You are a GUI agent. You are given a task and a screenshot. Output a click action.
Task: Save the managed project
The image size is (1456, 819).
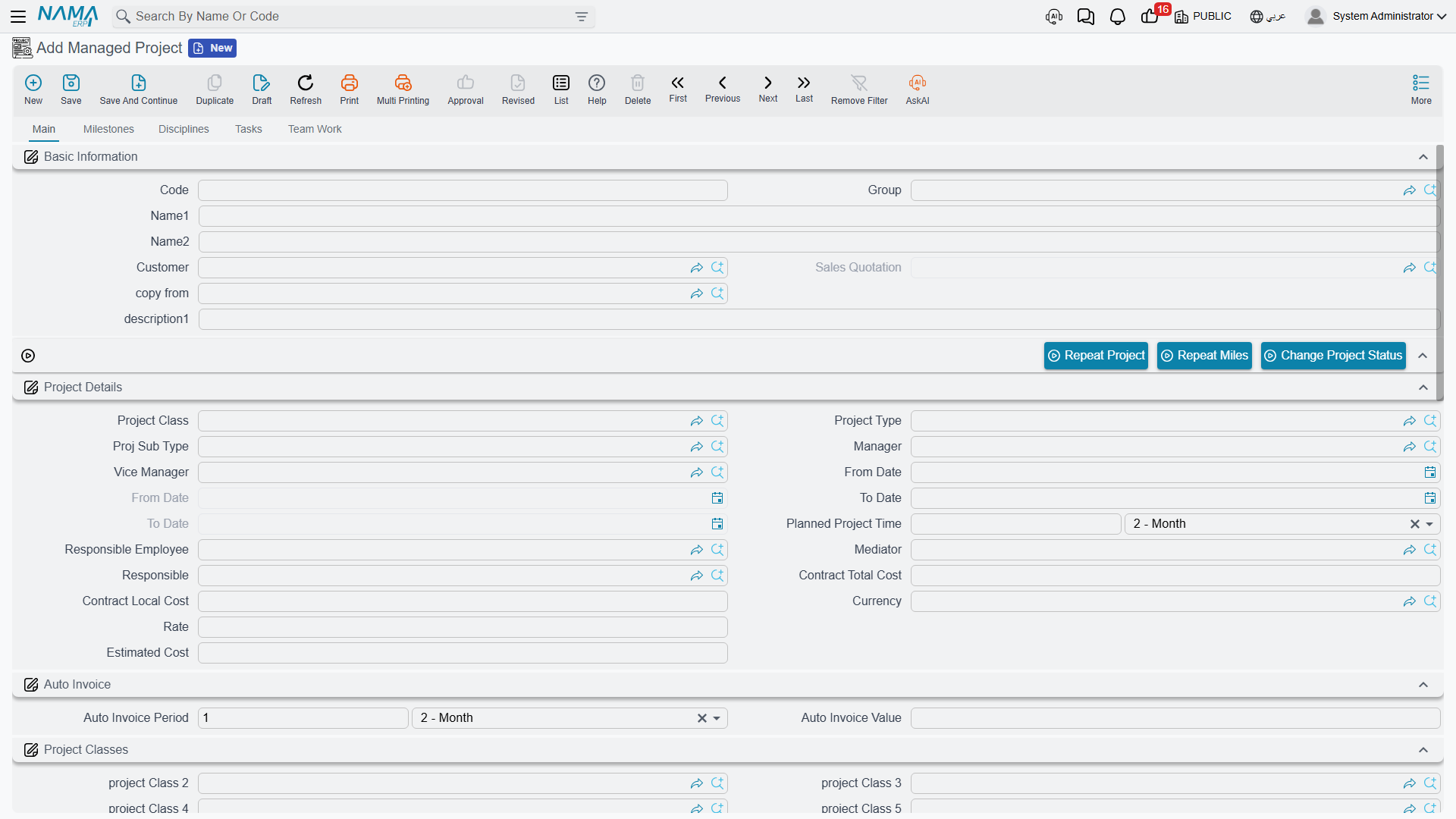tap(71, 89)
